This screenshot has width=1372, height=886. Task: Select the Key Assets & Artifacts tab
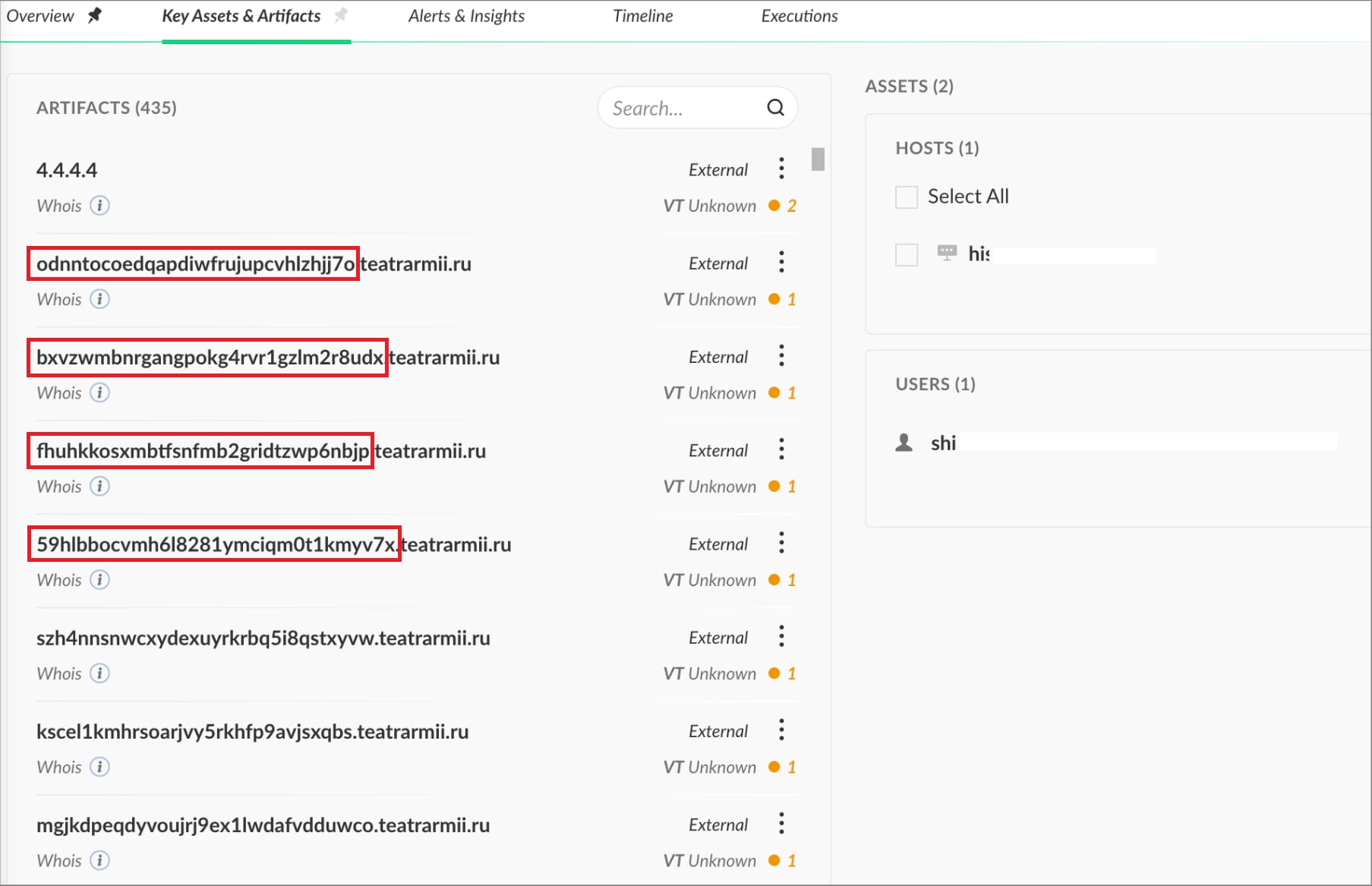tap(241, 16)
